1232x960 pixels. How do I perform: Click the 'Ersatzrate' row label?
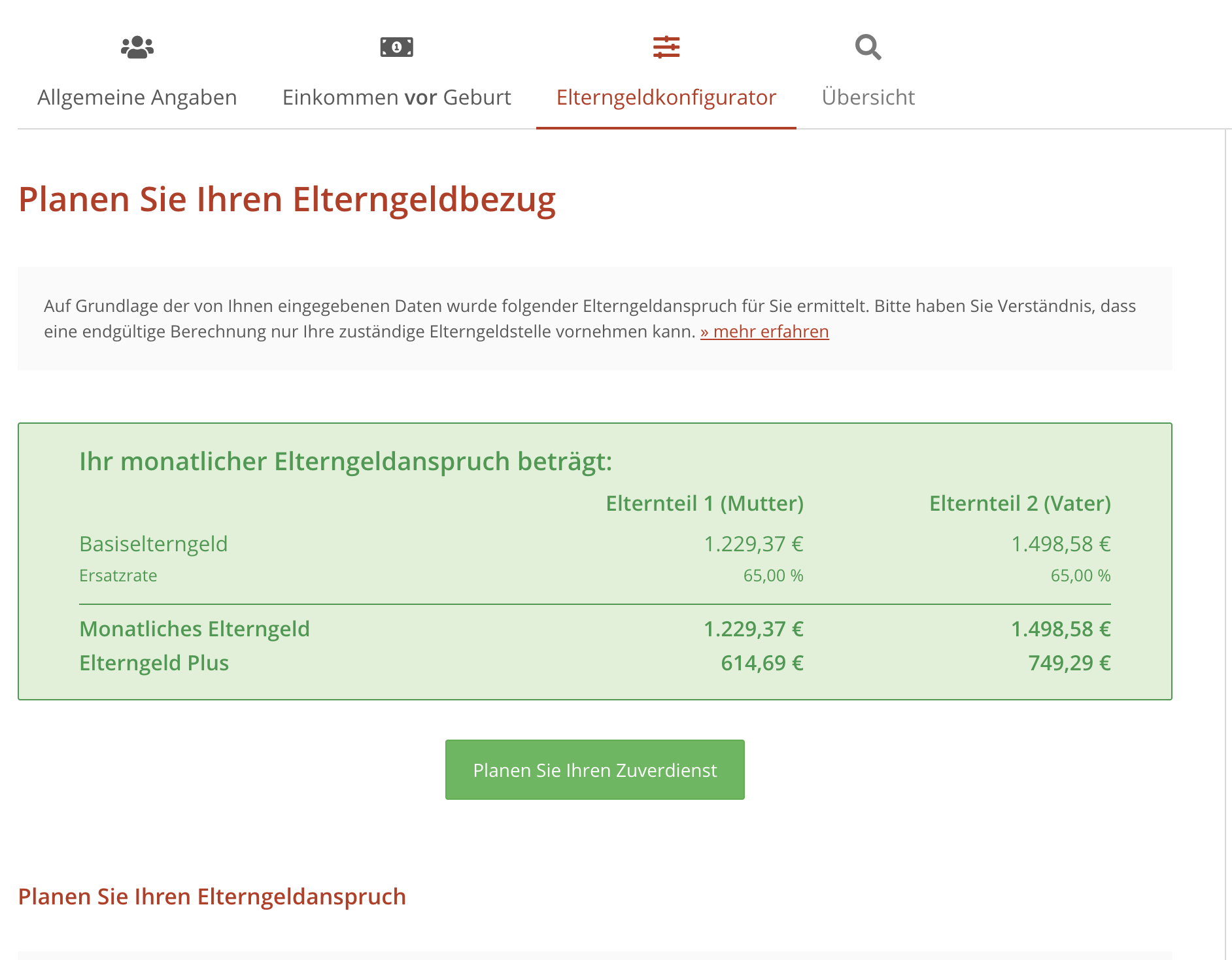click(x=118, y=575)
